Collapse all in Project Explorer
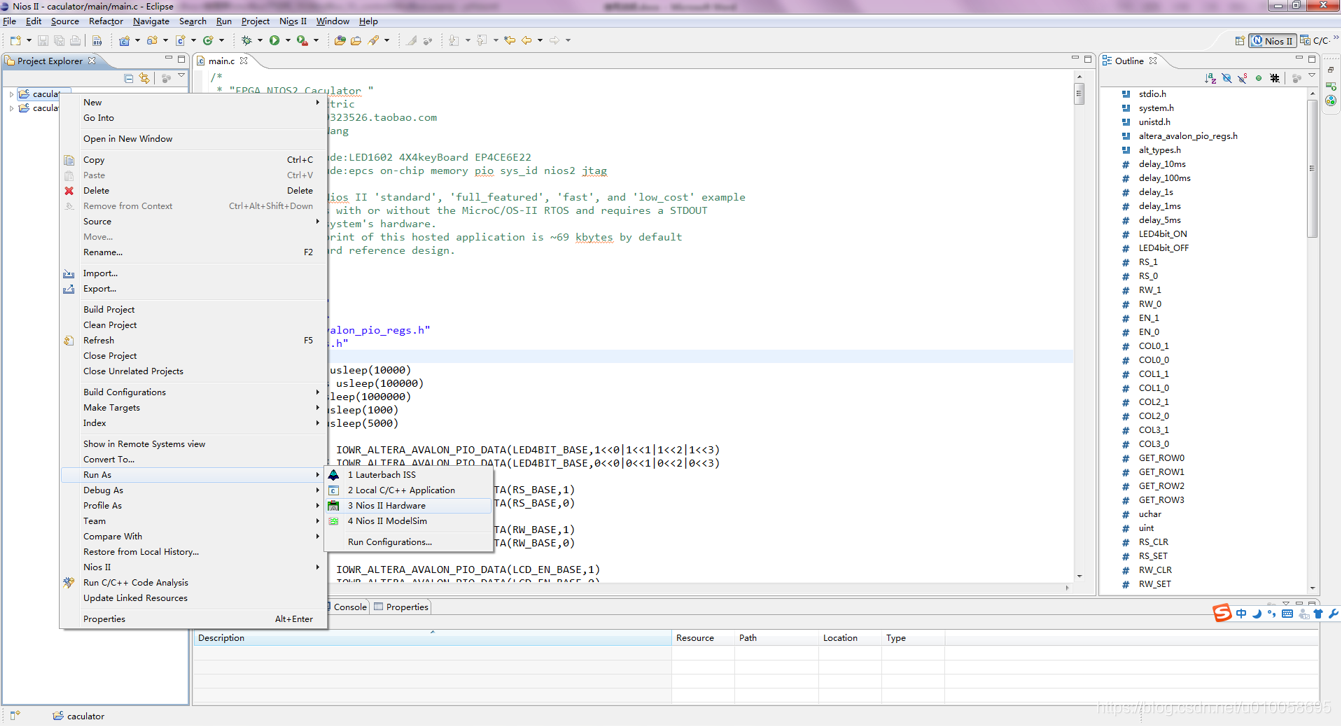Viewport: 1341px width, 726px height. (128, 77)
